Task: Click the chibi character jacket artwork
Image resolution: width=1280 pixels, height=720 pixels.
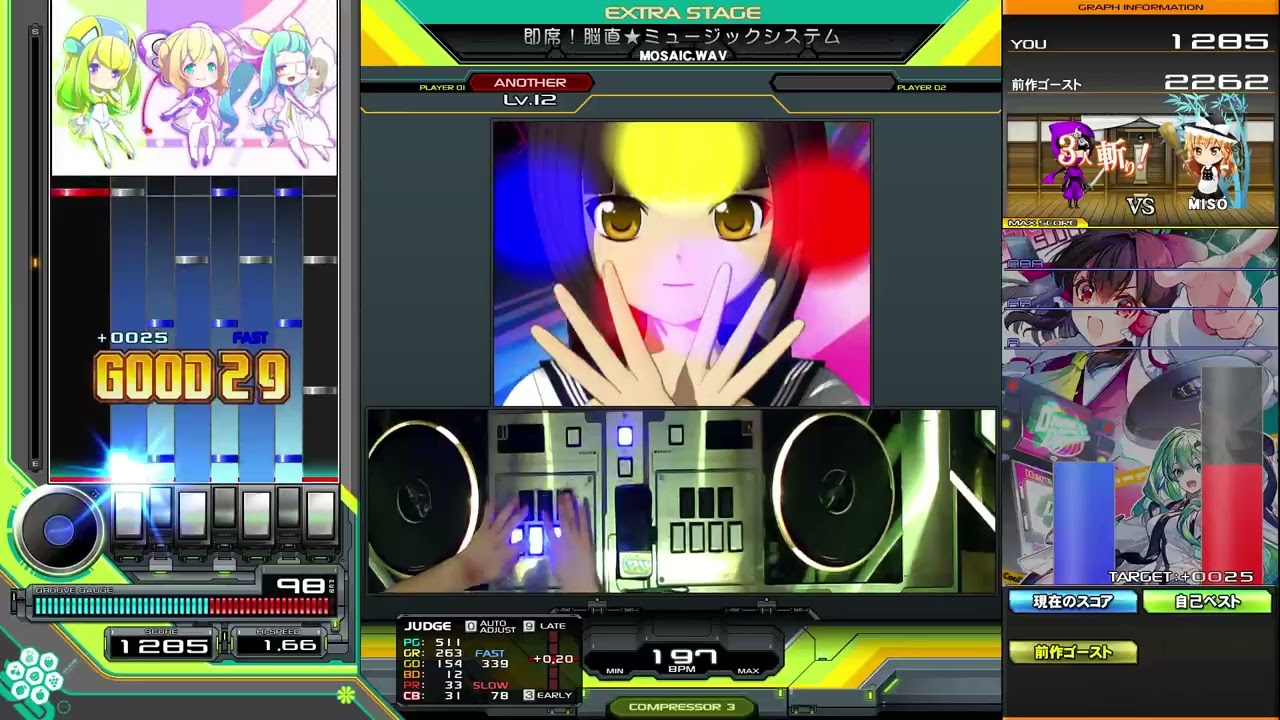Action: coord(194,87)
